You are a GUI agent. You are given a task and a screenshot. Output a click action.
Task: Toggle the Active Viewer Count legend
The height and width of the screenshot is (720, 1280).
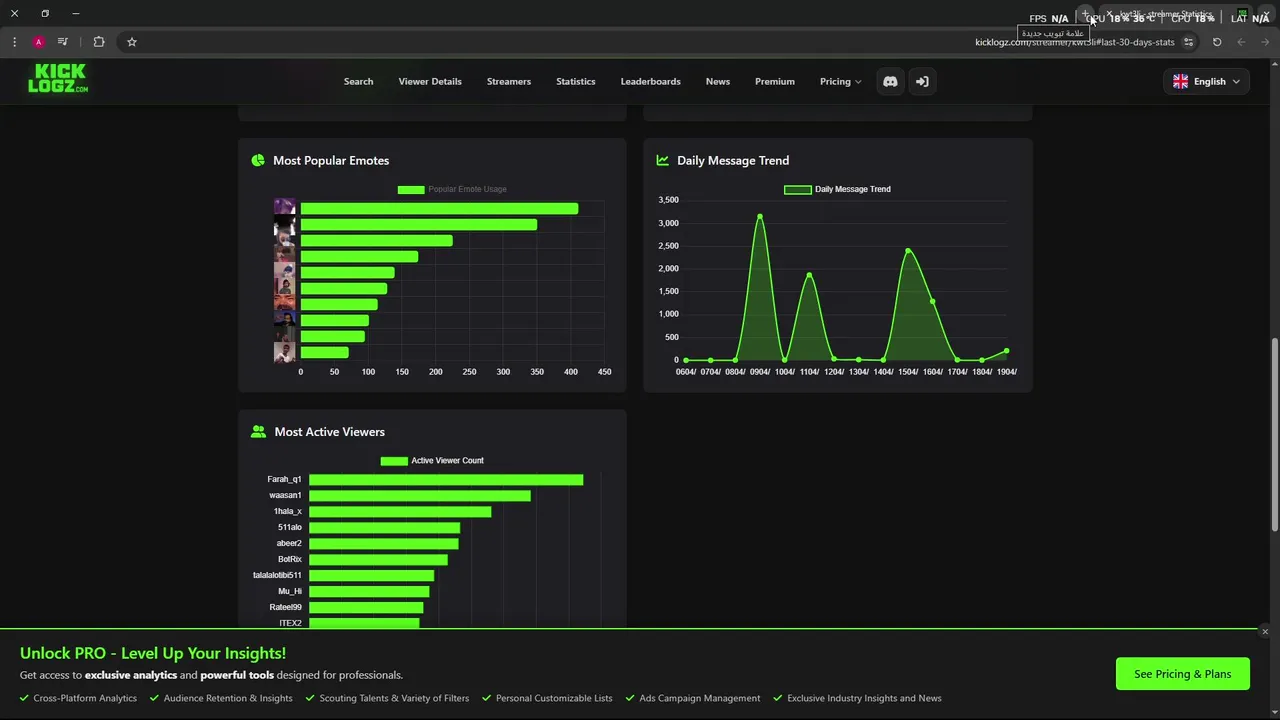point(432,461)
